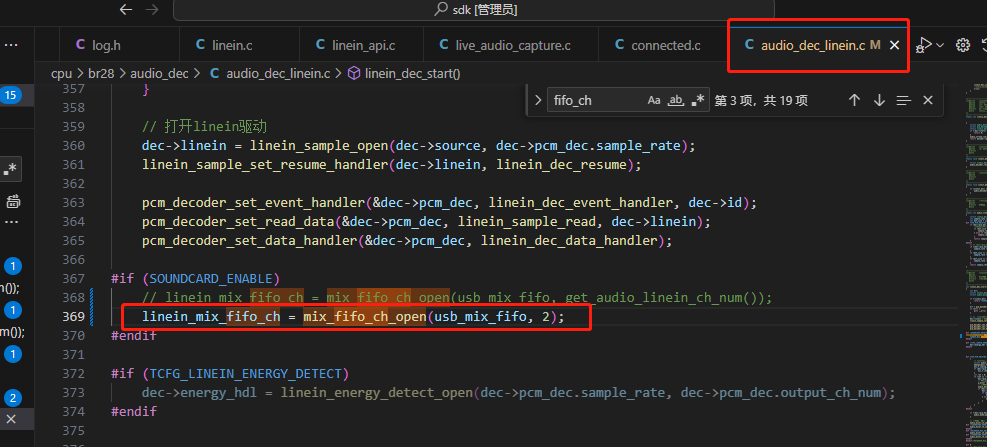Go back with the left arrow

coord(127,9)
